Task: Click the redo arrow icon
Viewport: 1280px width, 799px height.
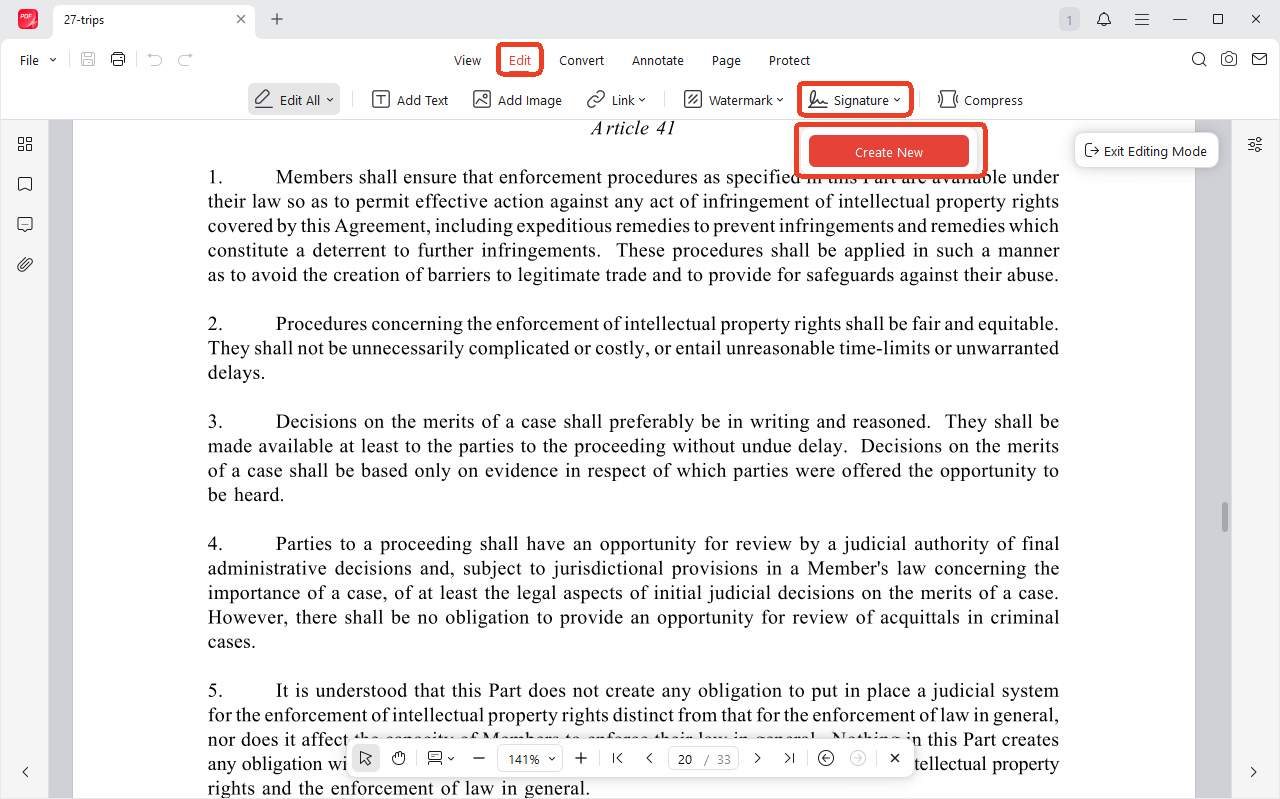Action: coord(185,60)
